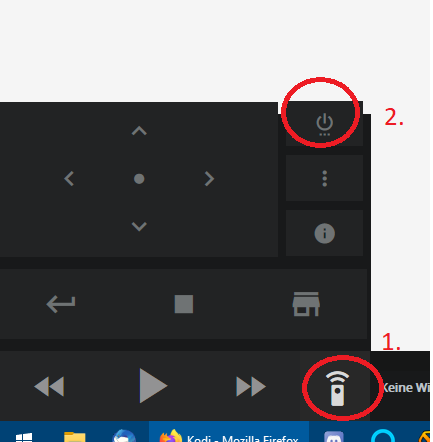Switch to Kodi - Mozilla Firefox taskbar item

point(229,432)
